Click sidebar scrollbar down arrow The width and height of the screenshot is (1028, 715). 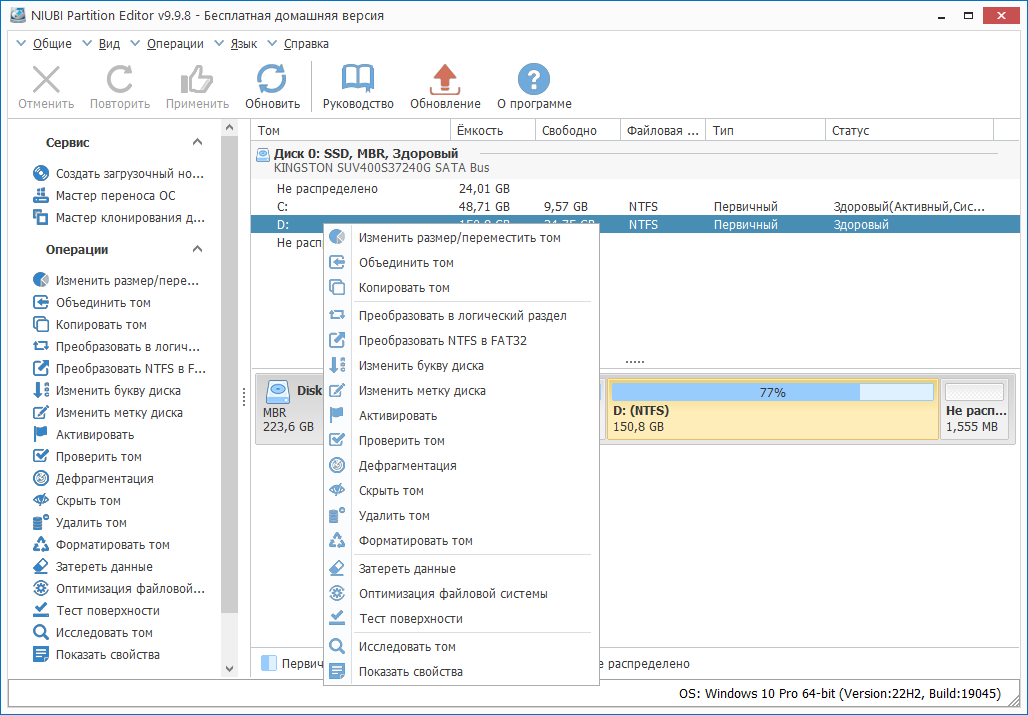tap(229, 668)
